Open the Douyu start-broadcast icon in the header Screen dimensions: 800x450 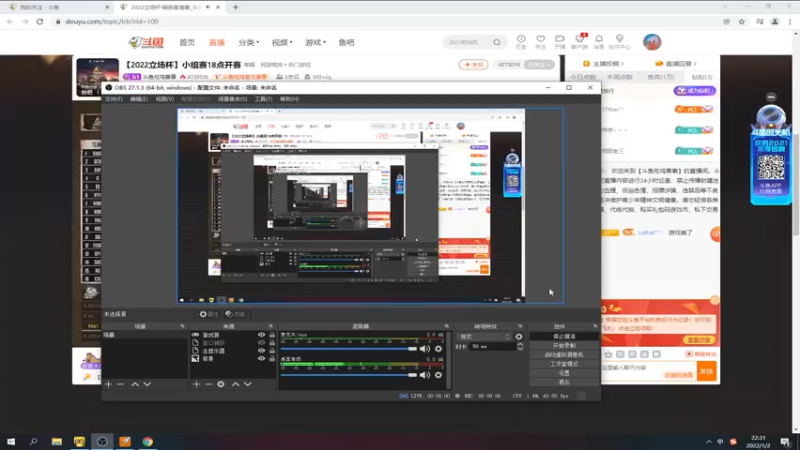[x=560, y=42]
